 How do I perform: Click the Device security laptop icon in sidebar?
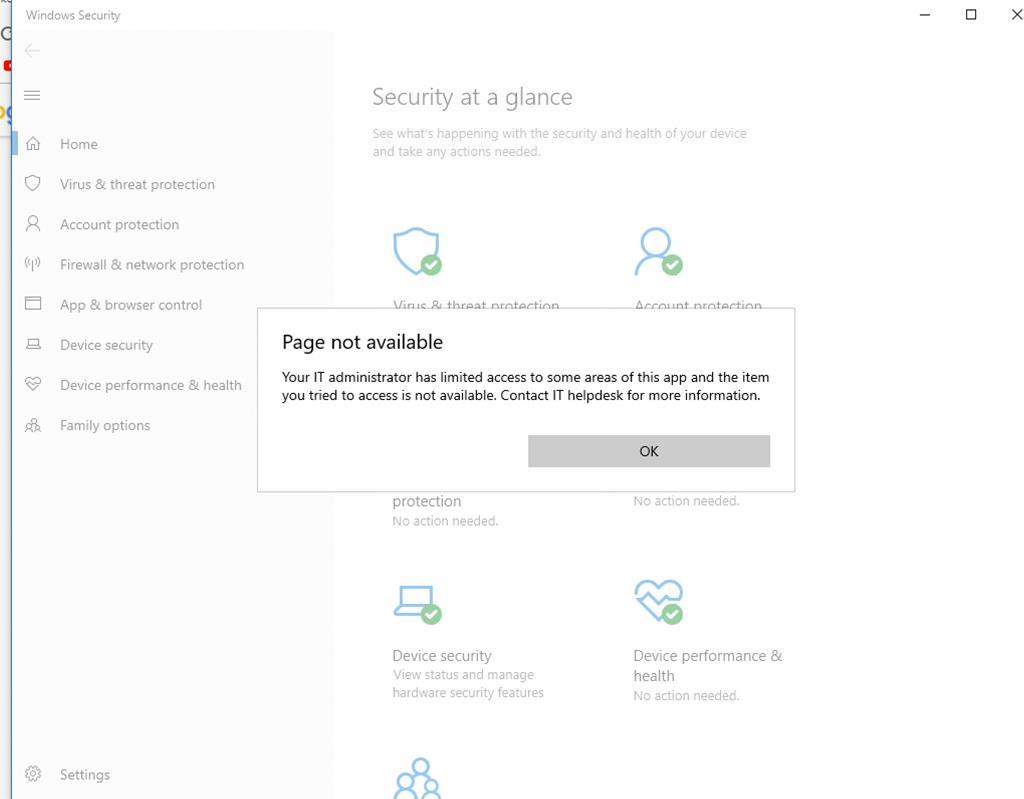point(33,345)
